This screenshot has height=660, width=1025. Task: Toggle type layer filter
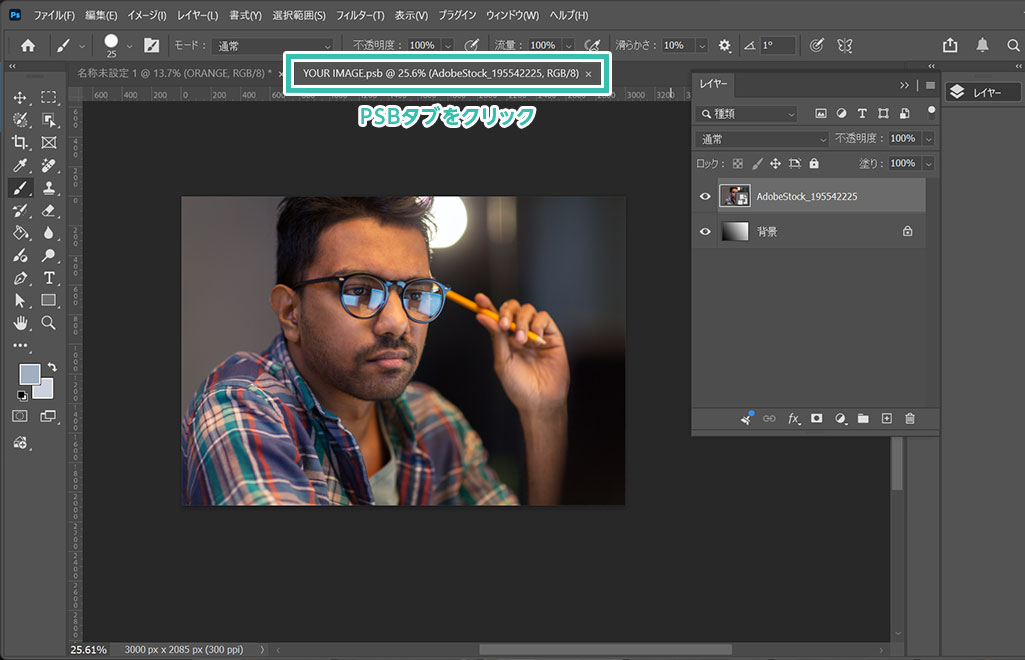[x=862, y=114]
